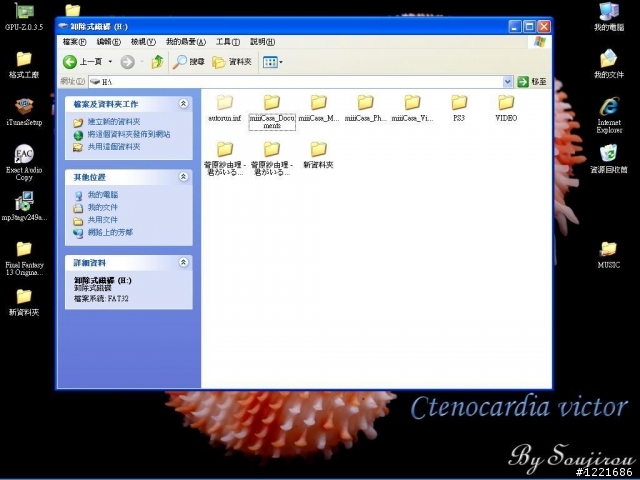The image size is (640, 480).
Task: Click the Views grid icon
Action: point(270,62)
